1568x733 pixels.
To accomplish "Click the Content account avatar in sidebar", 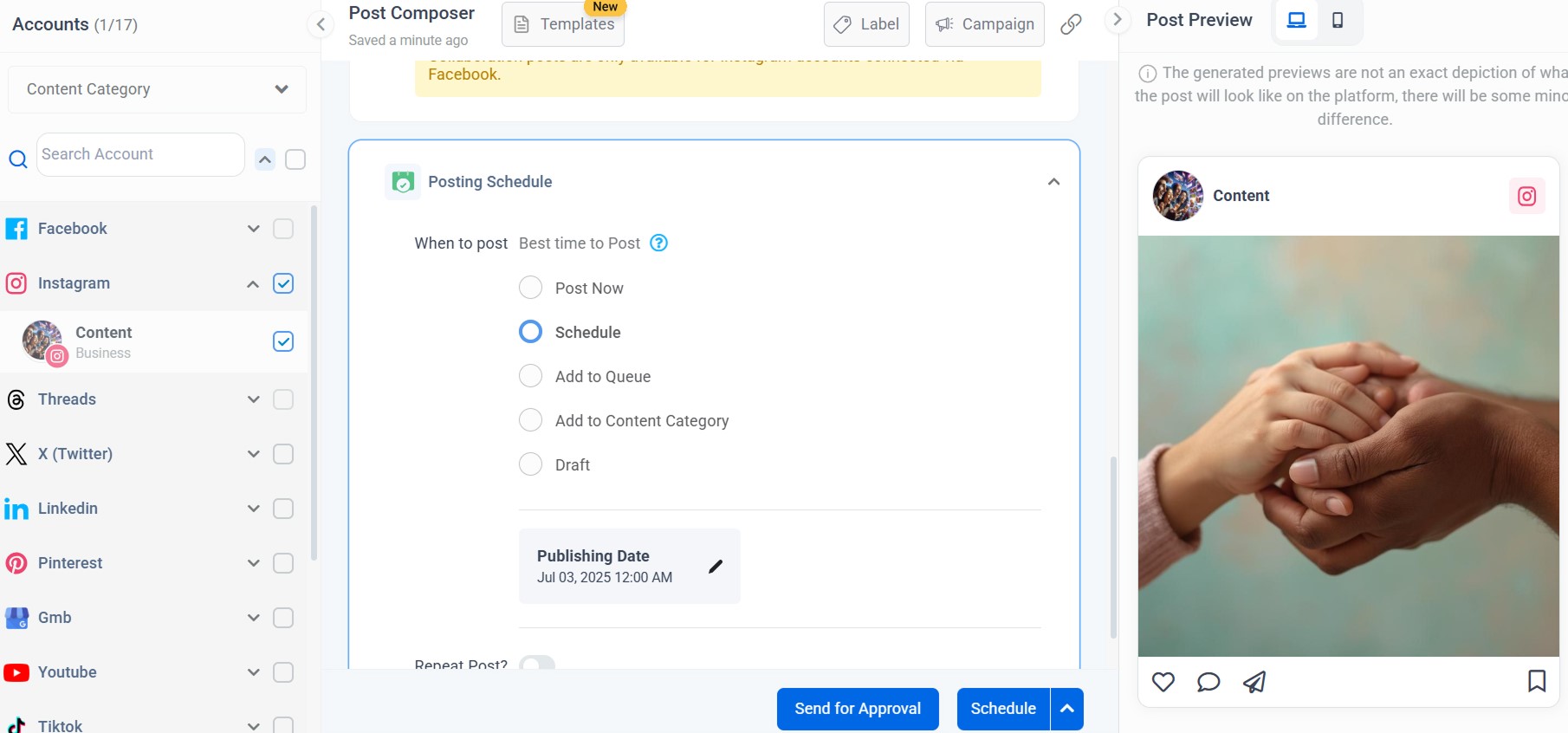I will (43, 341).
